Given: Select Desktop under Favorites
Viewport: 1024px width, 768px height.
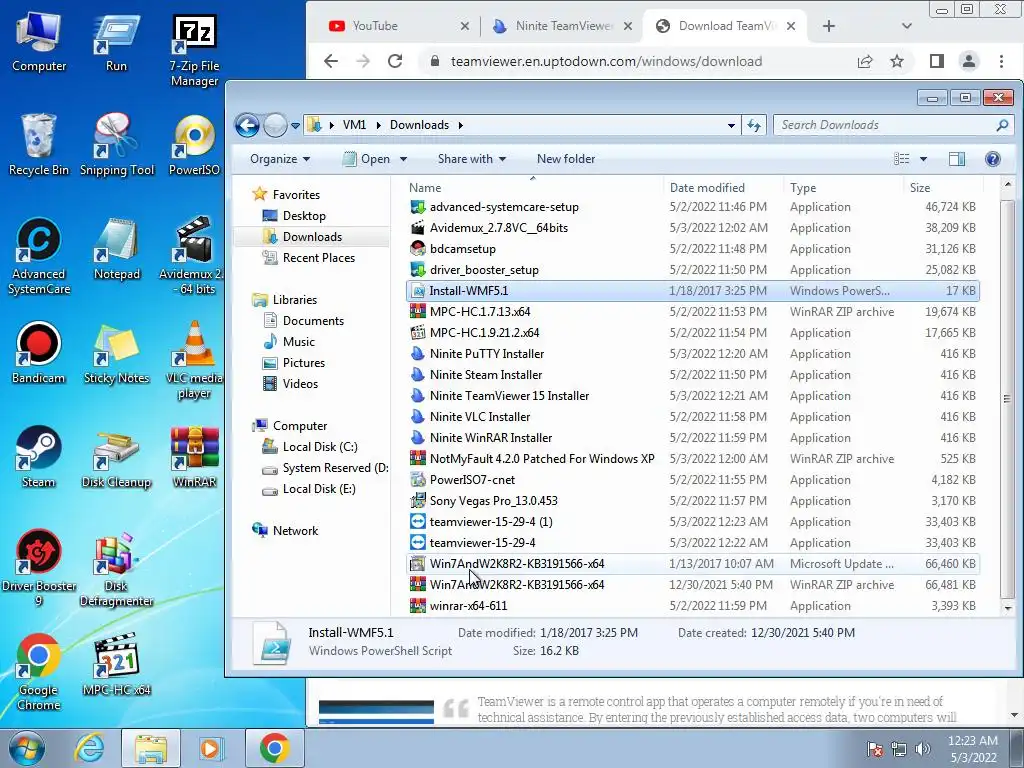Looking at the screenshot, I should point(304,216).
